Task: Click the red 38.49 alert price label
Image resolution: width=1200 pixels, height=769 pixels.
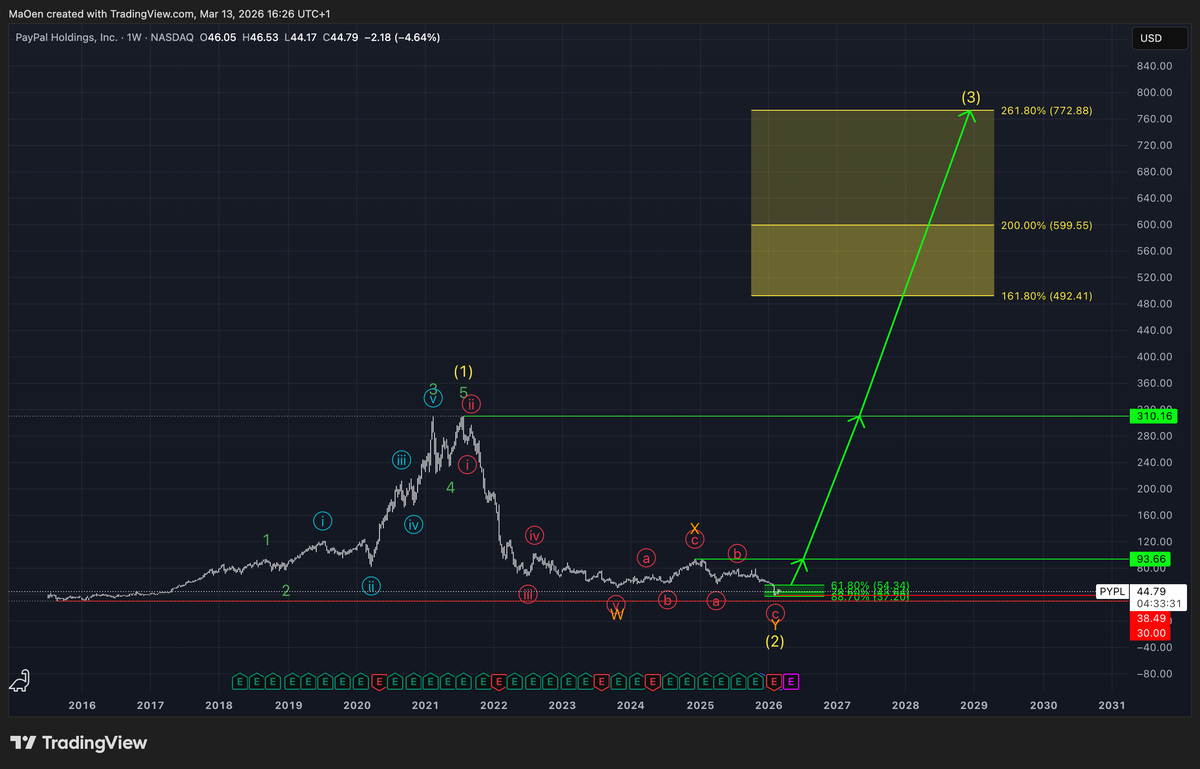Action: [1150, 619]
